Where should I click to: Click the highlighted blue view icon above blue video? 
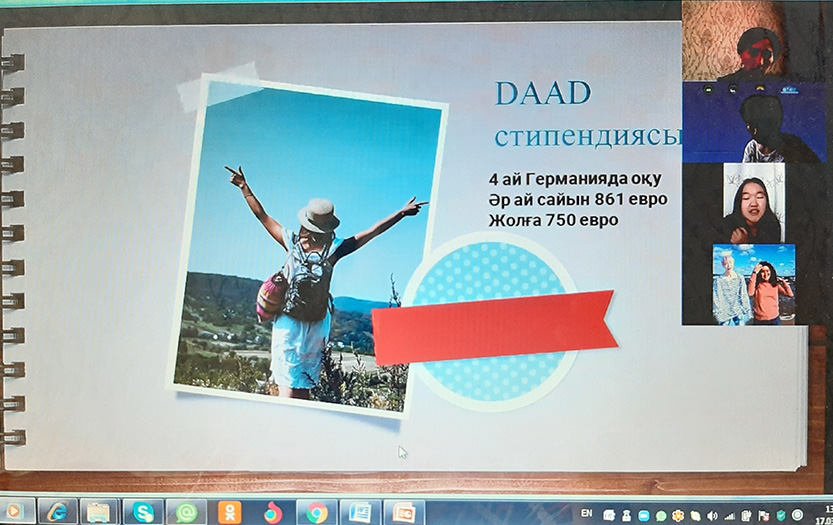click(x=789, y=90)
